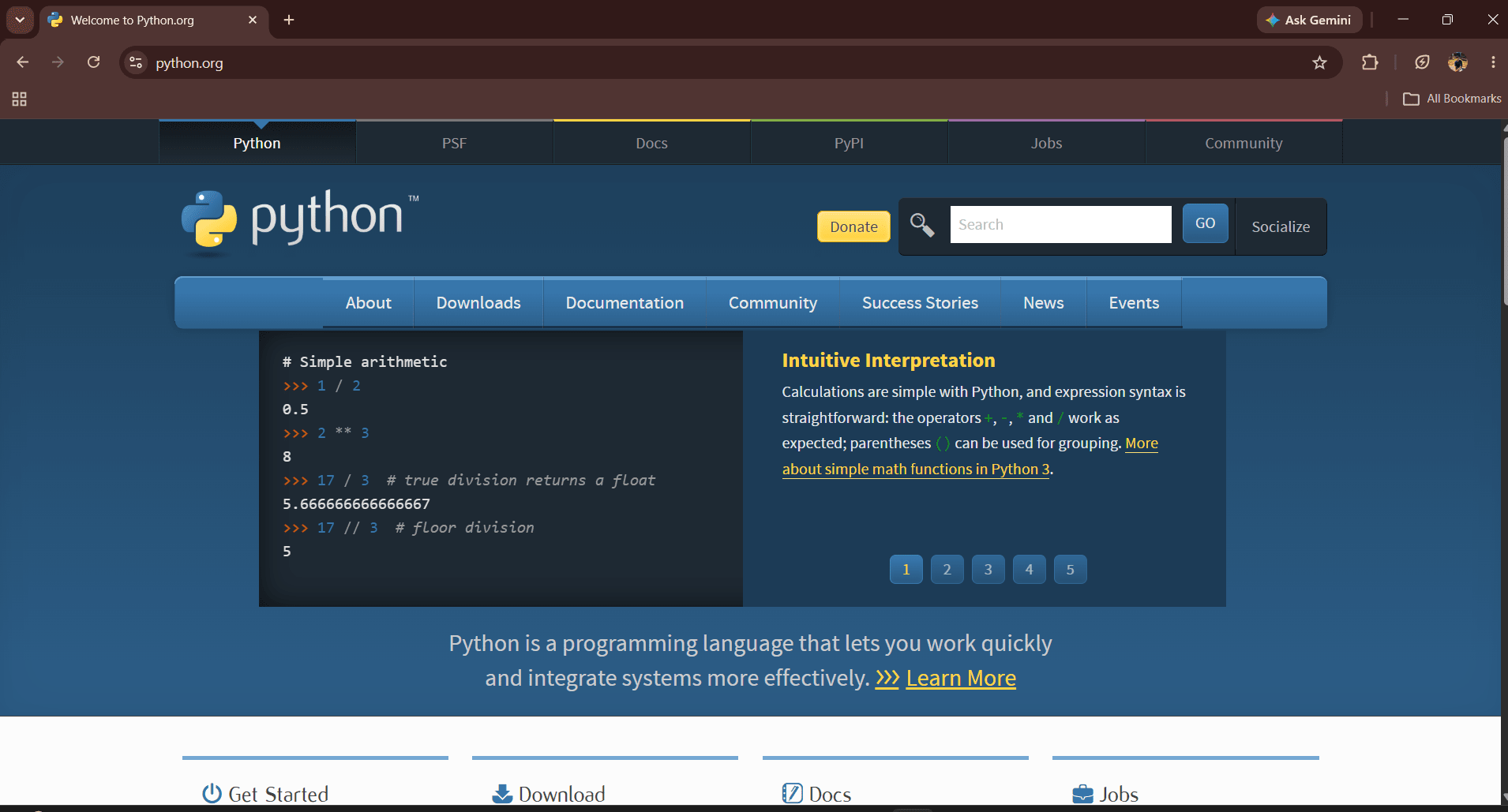Open the apps grid in bookmarks bar
This screenshot has height=812, width=1508.
[20, 99]
